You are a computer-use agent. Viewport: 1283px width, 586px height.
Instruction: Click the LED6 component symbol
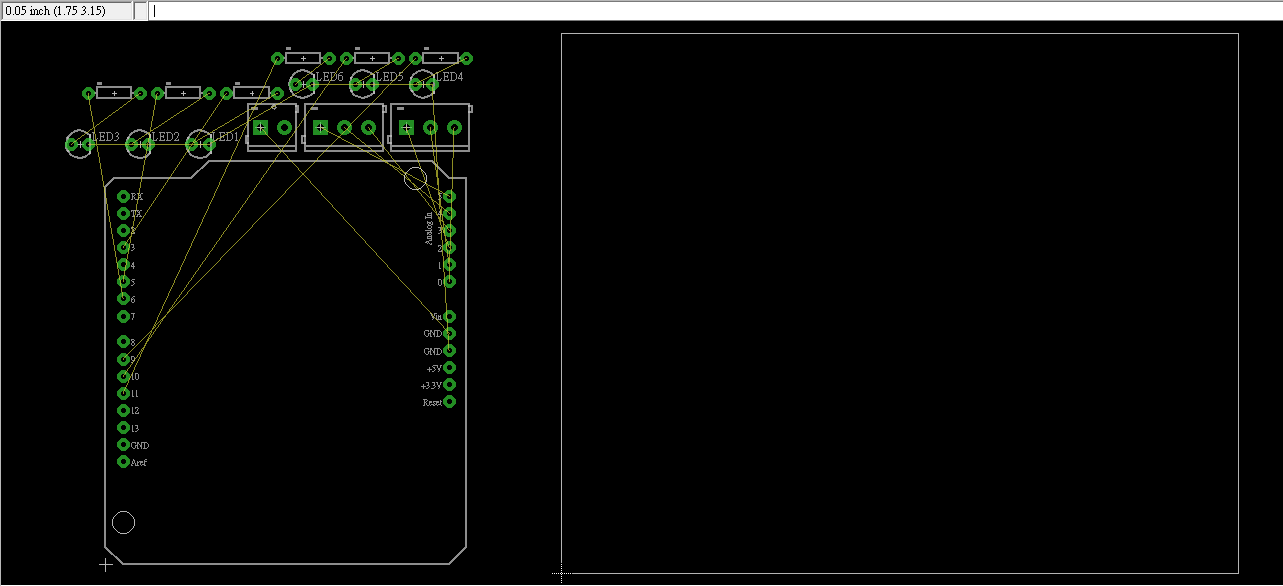(303, 84)
